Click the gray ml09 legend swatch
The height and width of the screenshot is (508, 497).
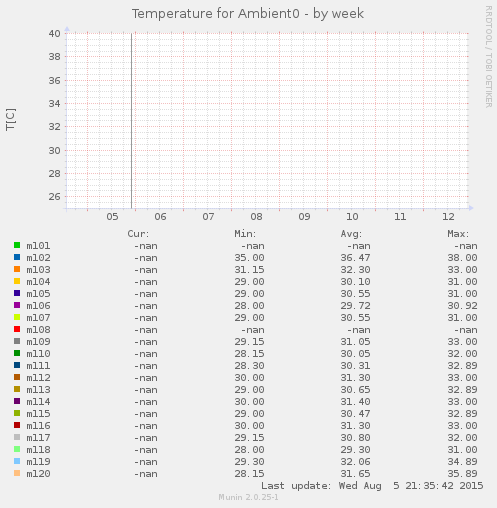pyautogui.click(x=17, y=341)
